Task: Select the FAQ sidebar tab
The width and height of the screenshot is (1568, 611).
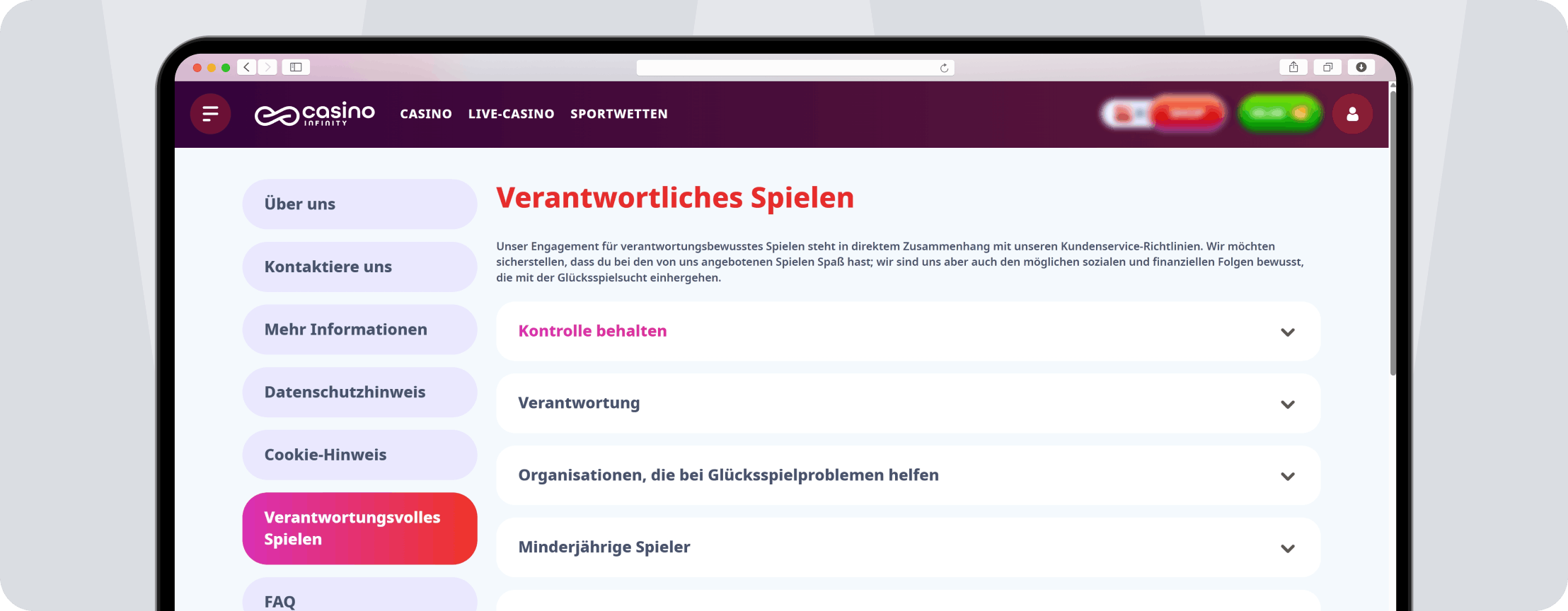Action: point(359,595)
